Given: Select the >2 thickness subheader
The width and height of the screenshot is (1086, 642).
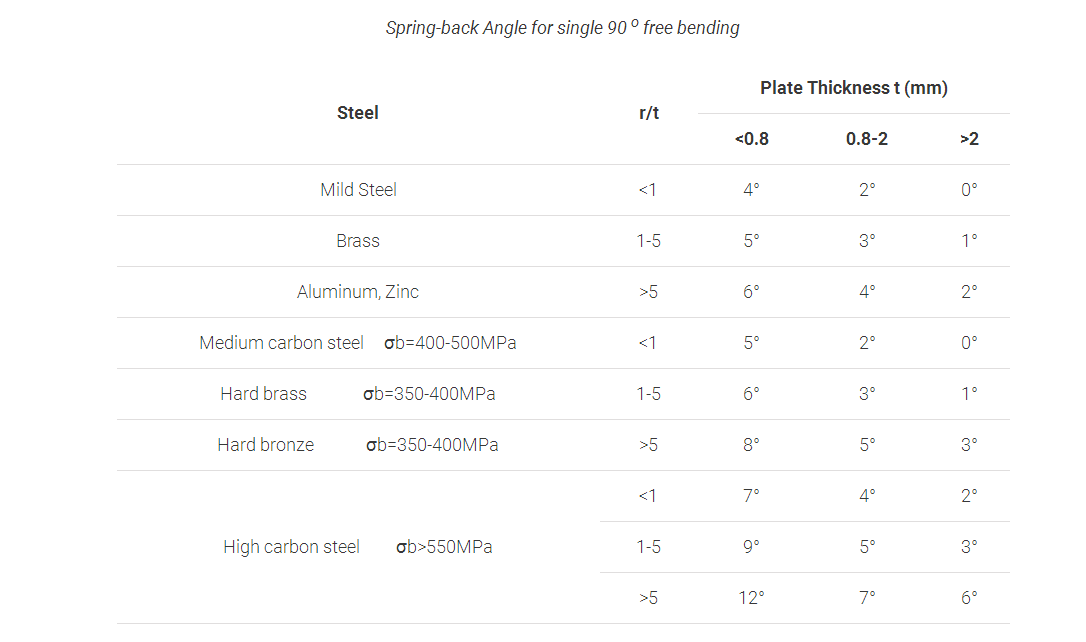Looking at the screenshot, I should pos(969,139).
